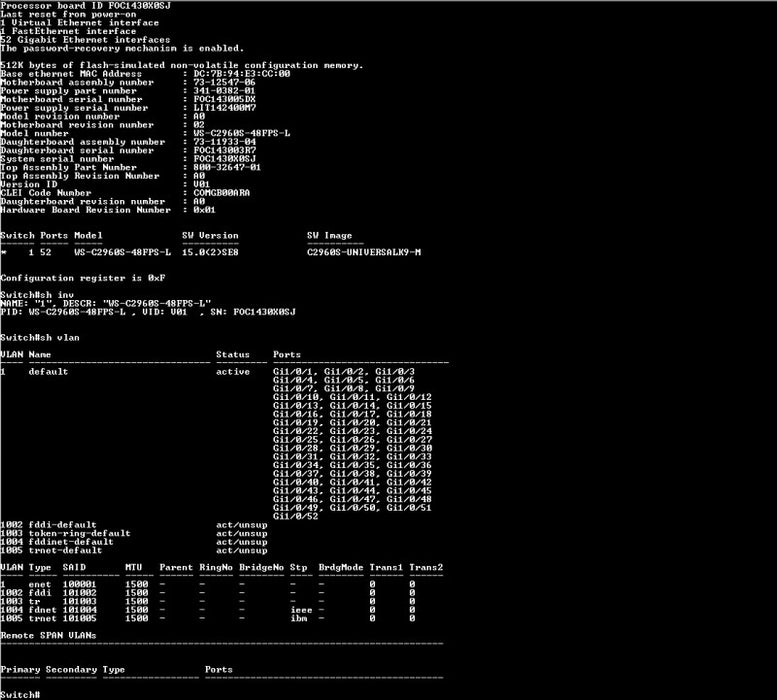Click the 'BrdgMode' column header

pyautogui.click(x=341, y=567)
